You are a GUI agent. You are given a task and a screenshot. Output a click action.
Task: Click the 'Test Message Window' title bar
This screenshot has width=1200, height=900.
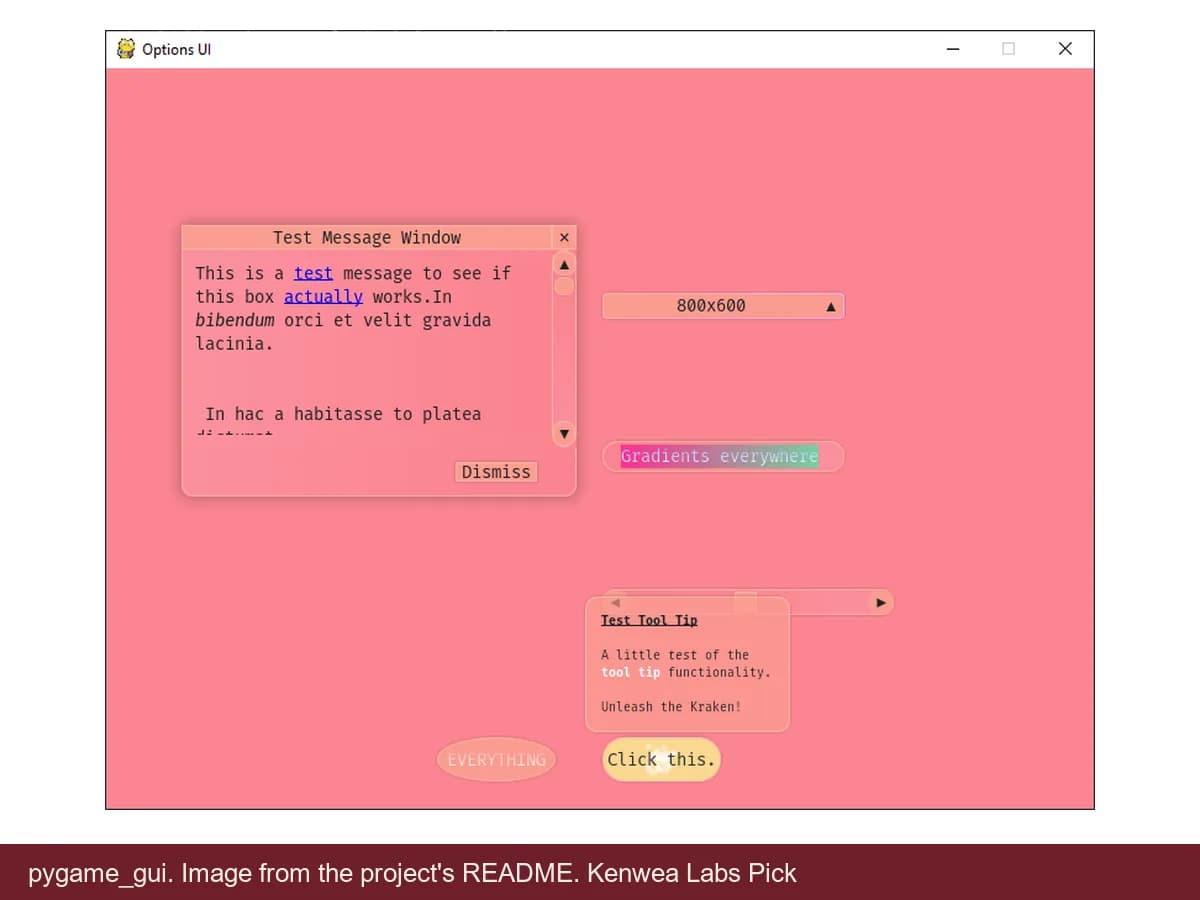pyautogui.click(x=367, y=237)
